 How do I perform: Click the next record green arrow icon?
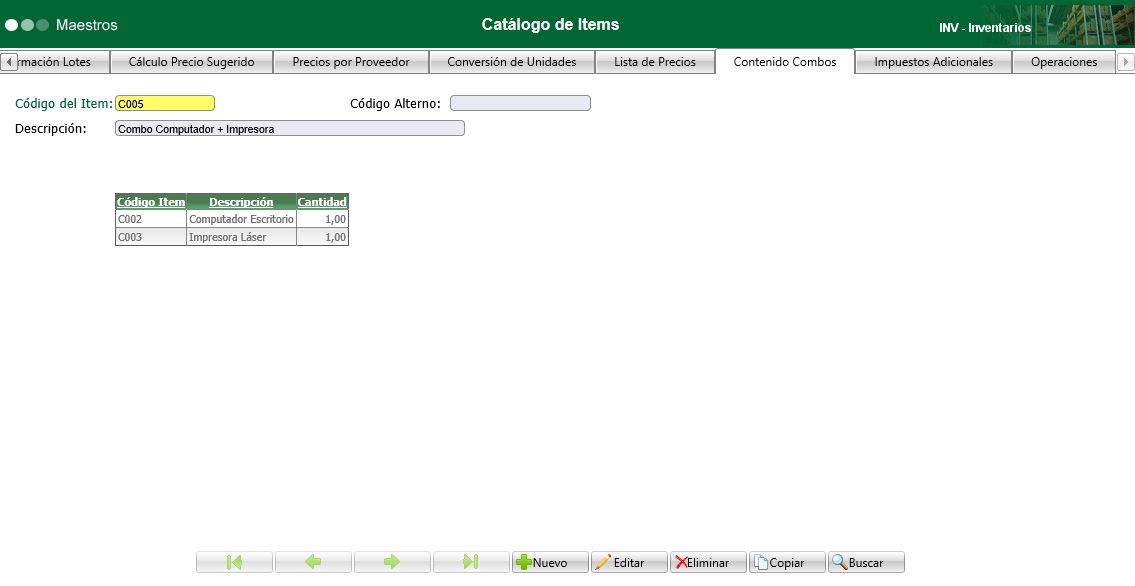point(392,561)
